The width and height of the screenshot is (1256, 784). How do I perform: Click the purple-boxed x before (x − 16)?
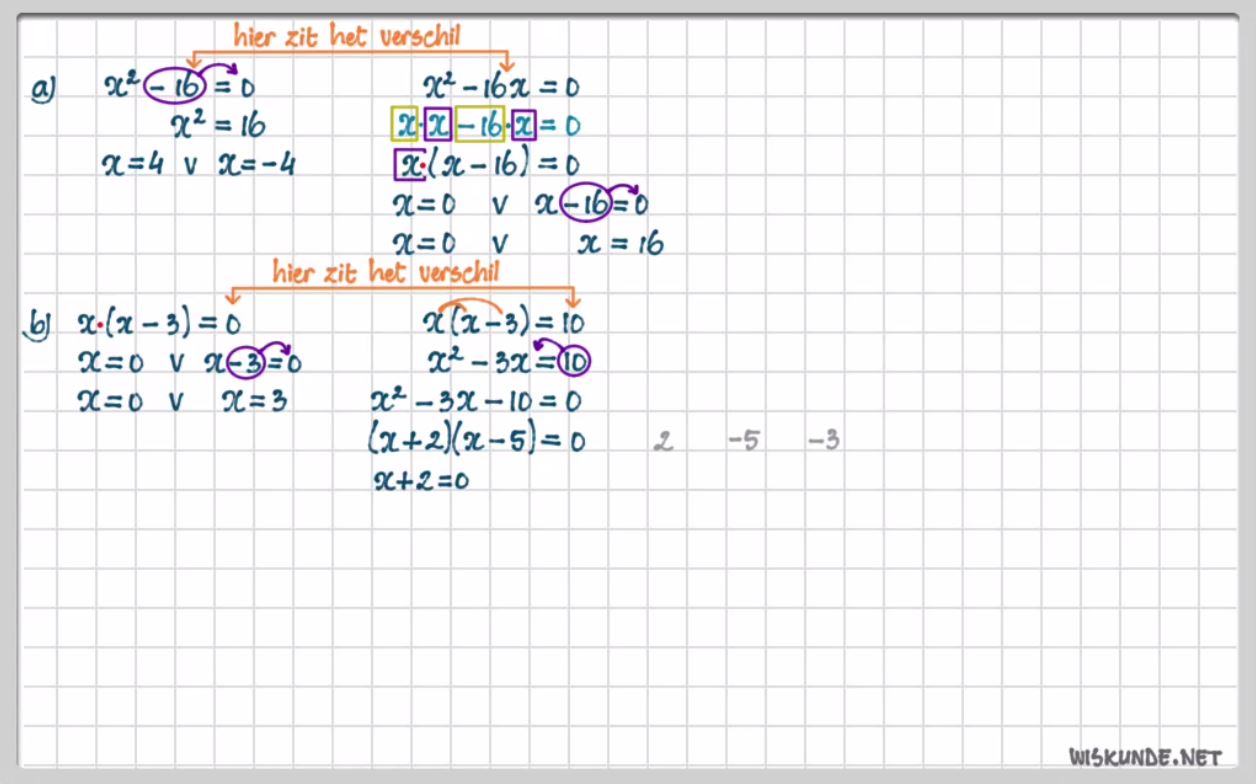(x=410, y=164)
